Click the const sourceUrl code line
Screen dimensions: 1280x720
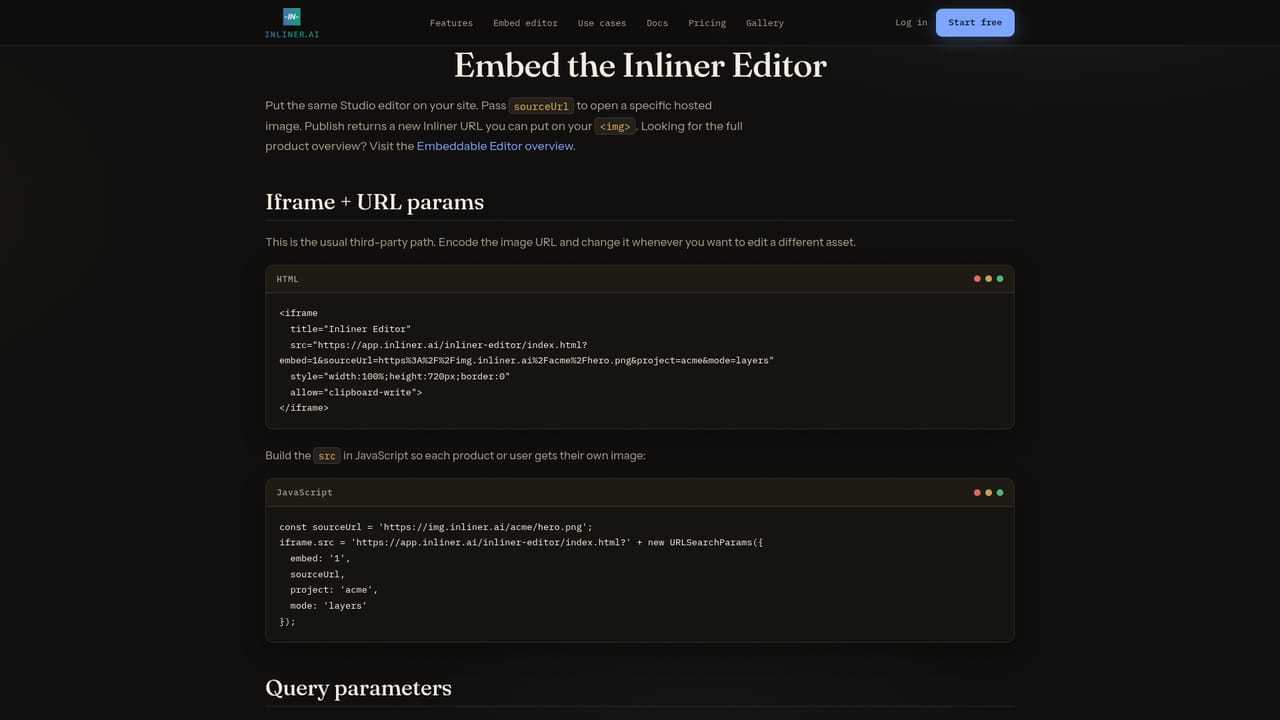436,526
